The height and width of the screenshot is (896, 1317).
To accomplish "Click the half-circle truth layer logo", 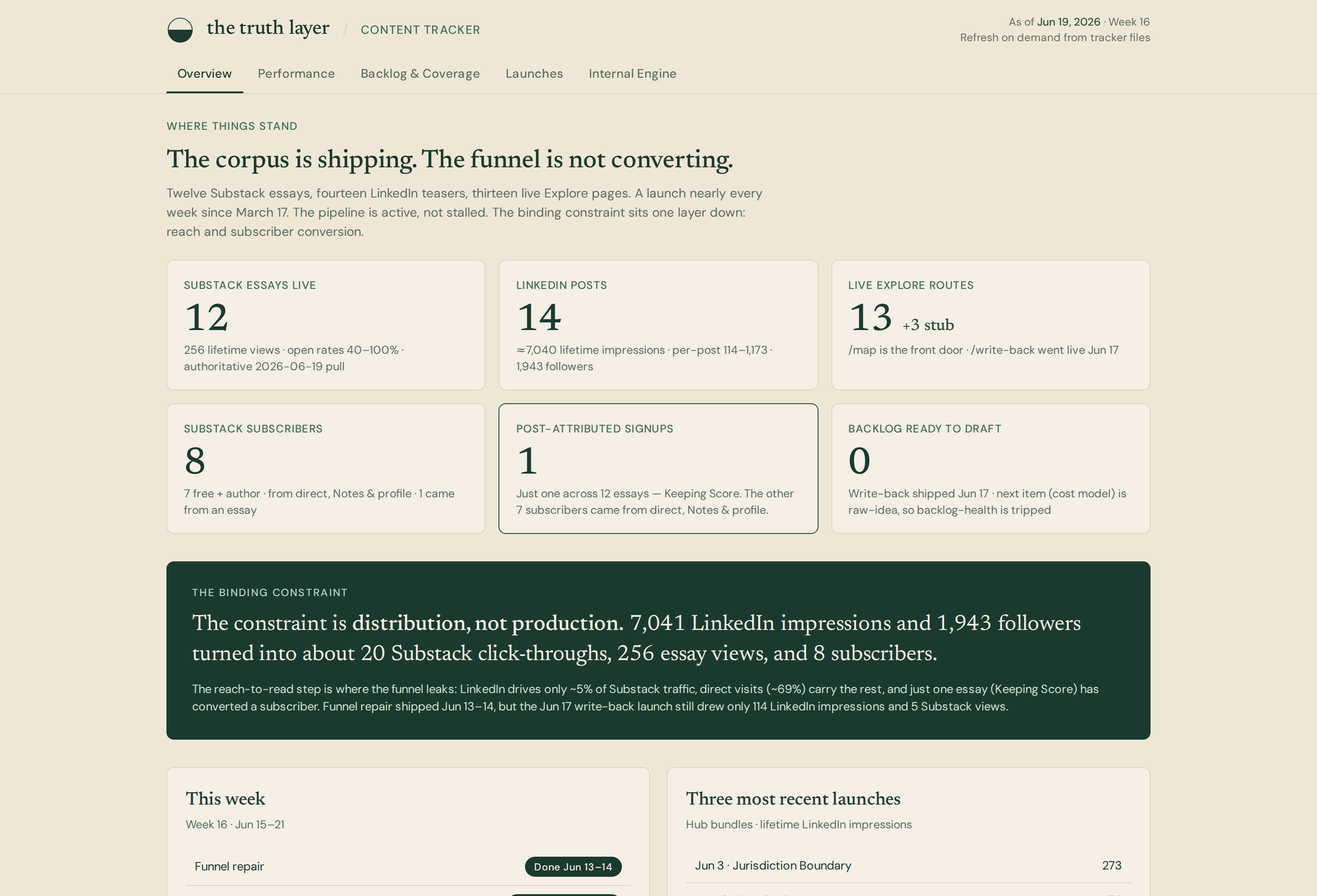I will (180, 30).
